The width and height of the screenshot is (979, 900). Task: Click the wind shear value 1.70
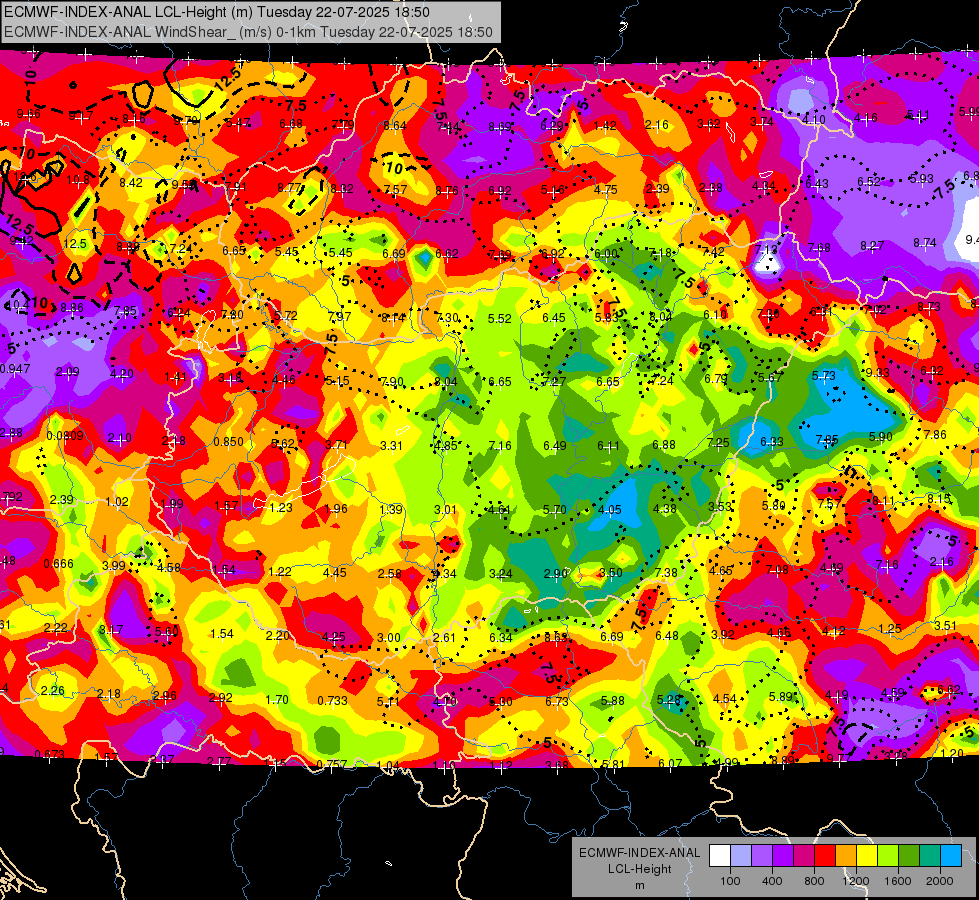point(277,700)
